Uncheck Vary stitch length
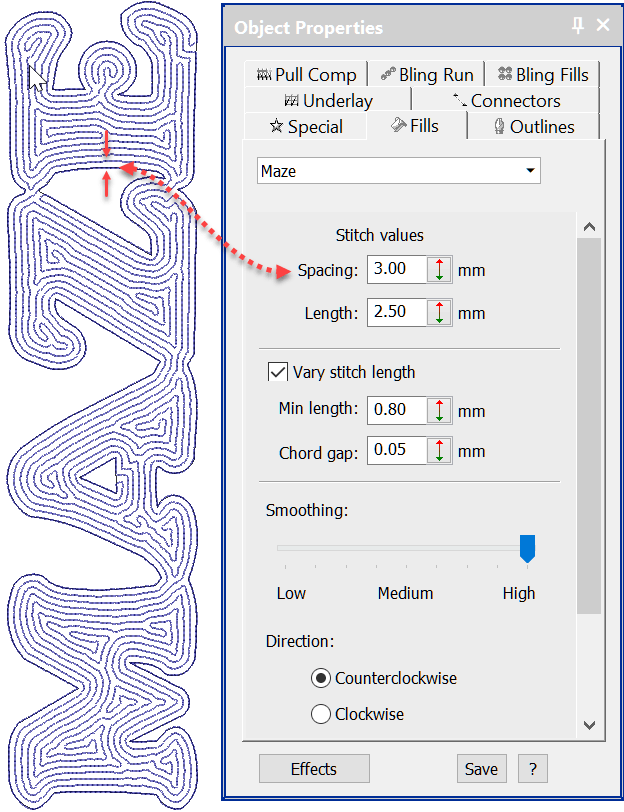The image size is (624, 812). coord(277,371)
